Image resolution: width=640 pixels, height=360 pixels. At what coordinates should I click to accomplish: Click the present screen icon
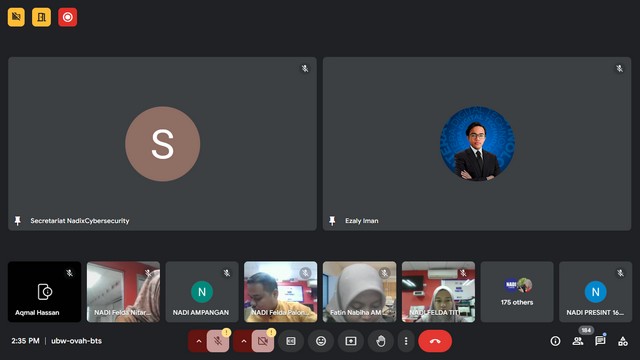pyautogui.click(x=351, y=341)
